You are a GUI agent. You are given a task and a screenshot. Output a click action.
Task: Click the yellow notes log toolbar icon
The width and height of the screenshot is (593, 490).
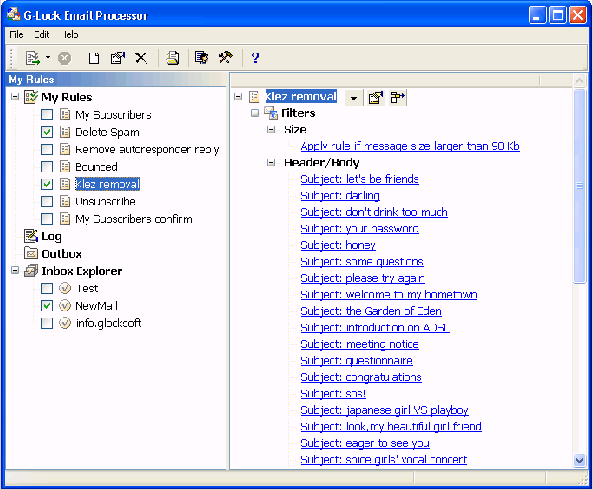point(173,58)
